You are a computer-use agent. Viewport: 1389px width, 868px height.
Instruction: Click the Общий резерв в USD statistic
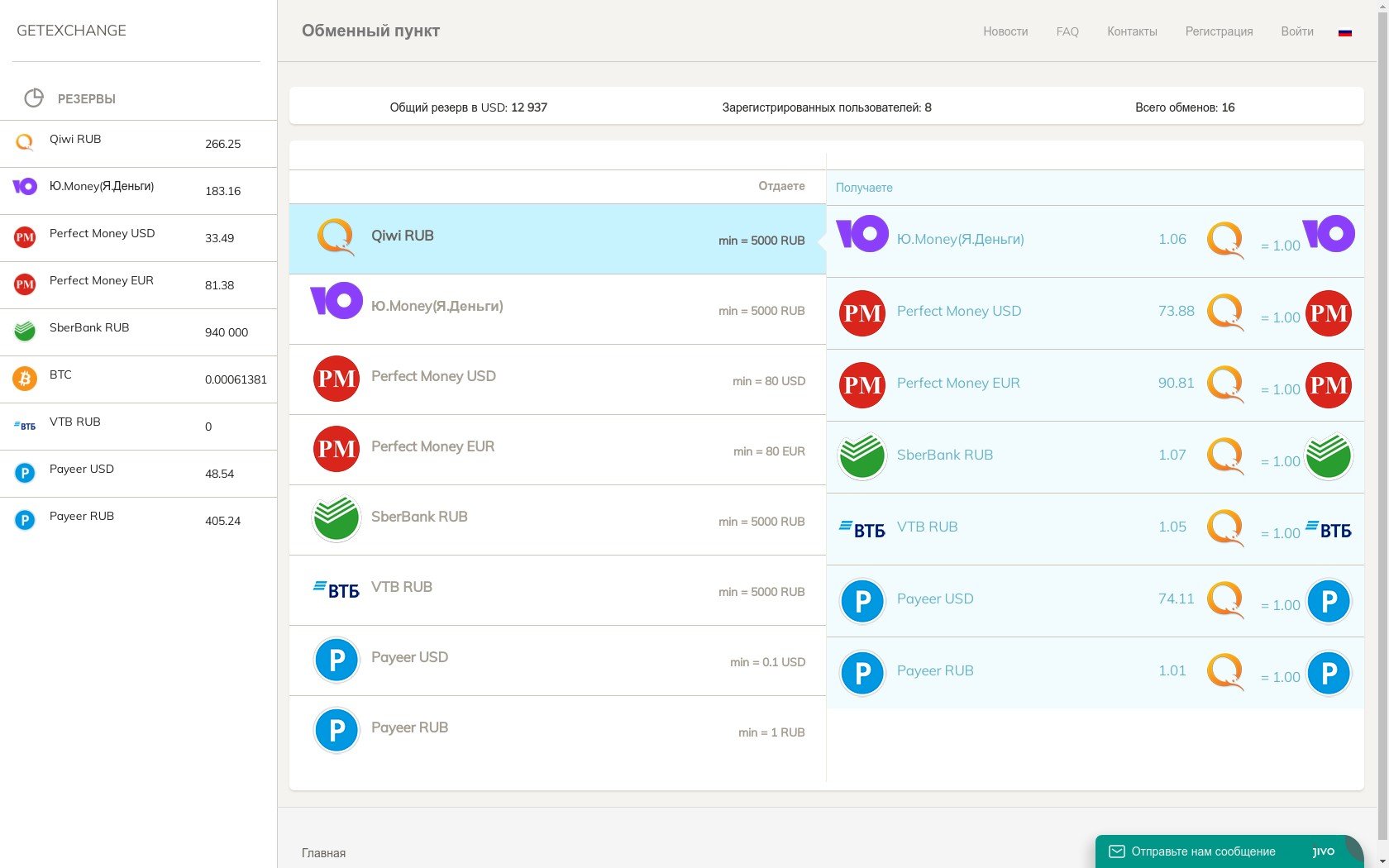point(468,107)
